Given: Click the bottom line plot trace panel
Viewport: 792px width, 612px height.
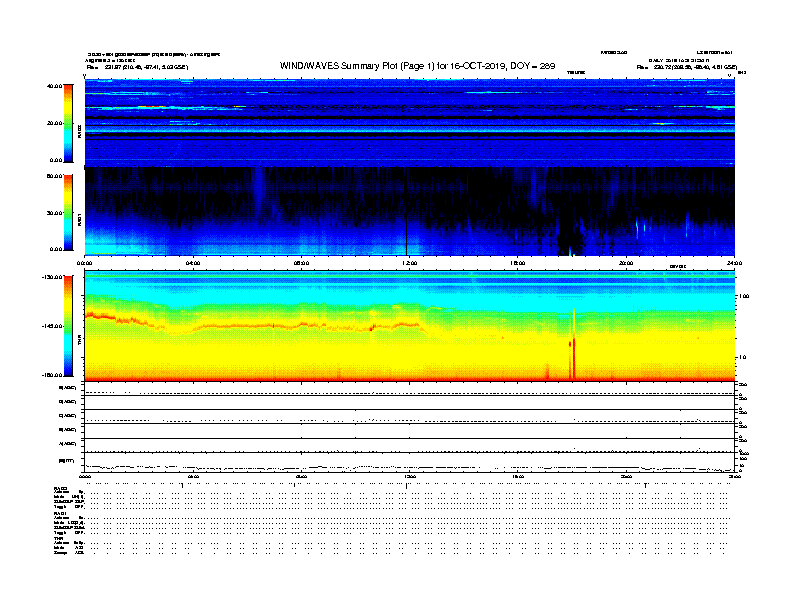Looking at the screenshot, I should (x=410, y=463).
